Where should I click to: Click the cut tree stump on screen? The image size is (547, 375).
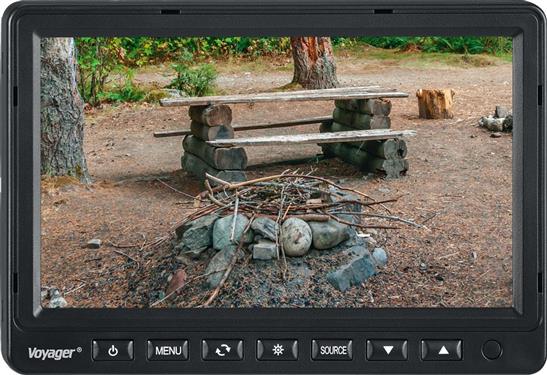click(x=435, y=103)
